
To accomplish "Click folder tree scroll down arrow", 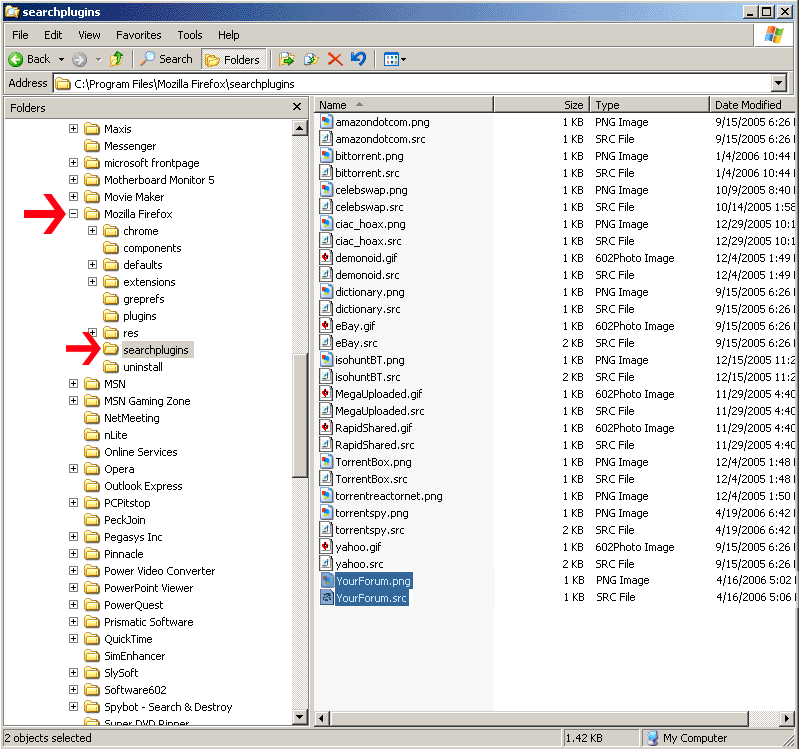I will coord(300,717).
